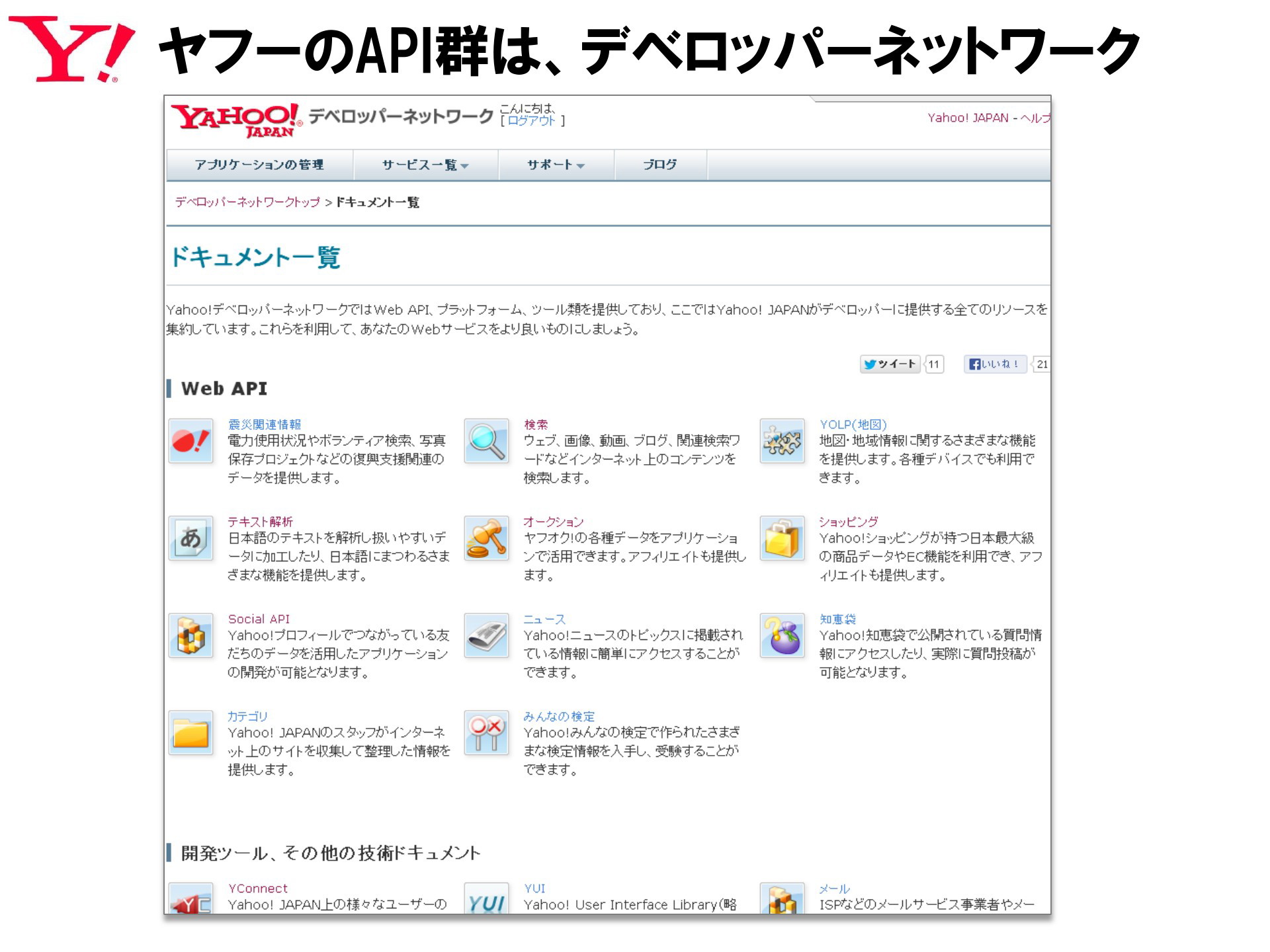
Task: Click the 開発ツール、その他の技術ドキュメント heading
Action: [x=331, y=853]
